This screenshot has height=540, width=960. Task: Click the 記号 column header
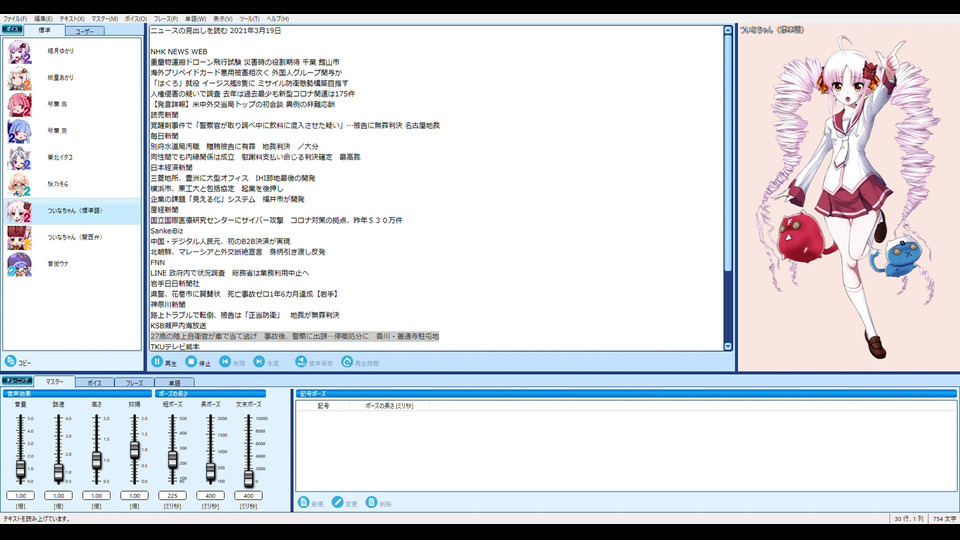[x=323, y=406]
